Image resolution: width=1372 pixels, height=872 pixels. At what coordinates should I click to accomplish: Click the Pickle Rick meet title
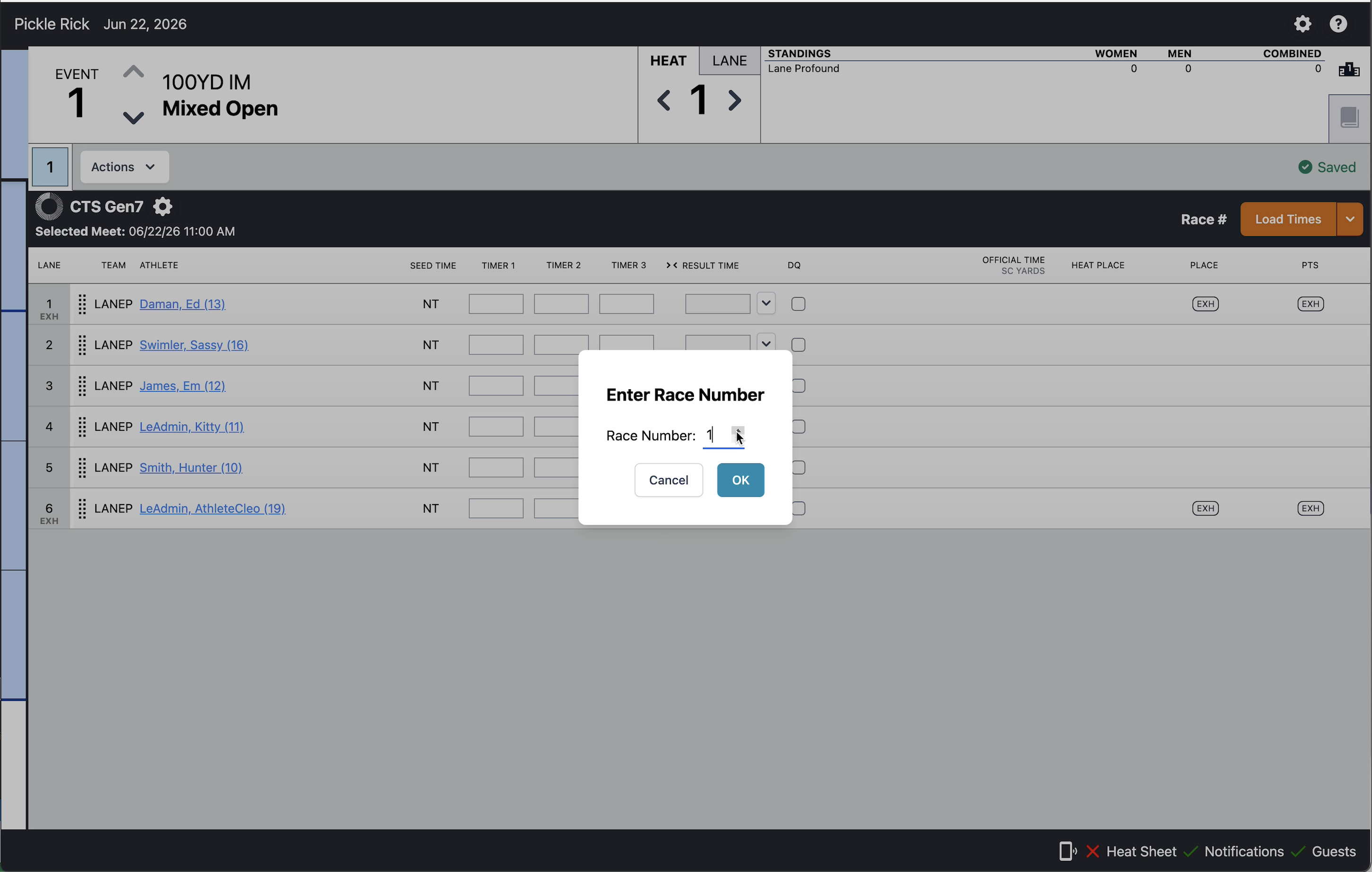[52, 24]
